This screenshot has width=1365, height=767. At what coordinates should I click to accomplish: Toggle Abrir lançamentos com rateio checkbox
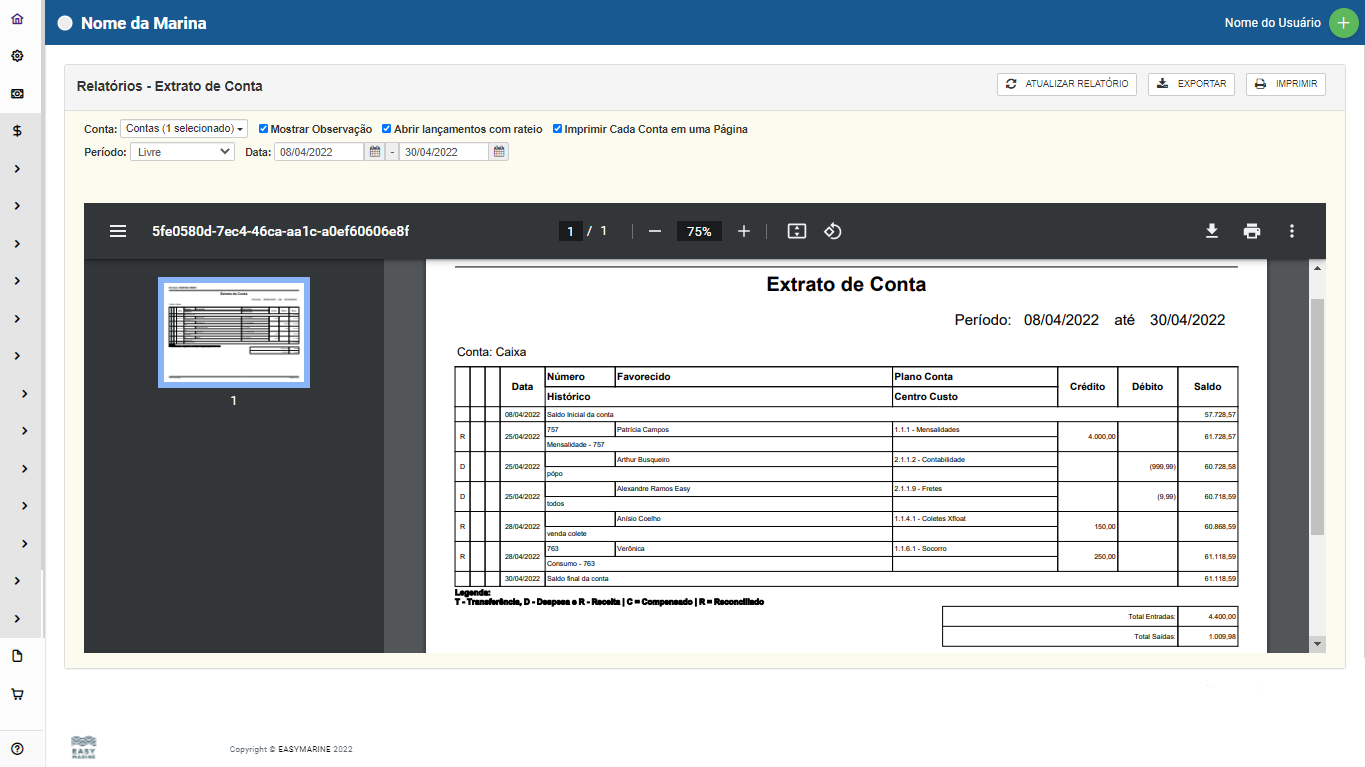click(387, 129)
